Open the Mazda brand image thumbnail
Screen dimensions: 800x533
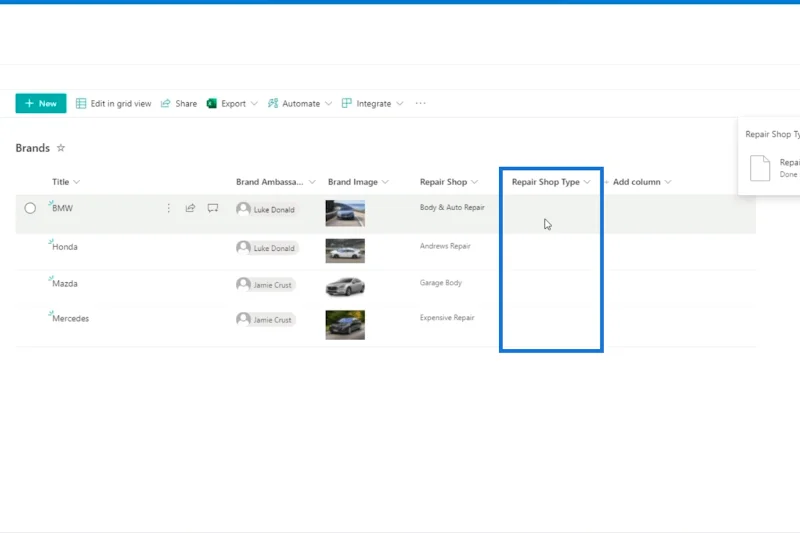tap(345, 286)
